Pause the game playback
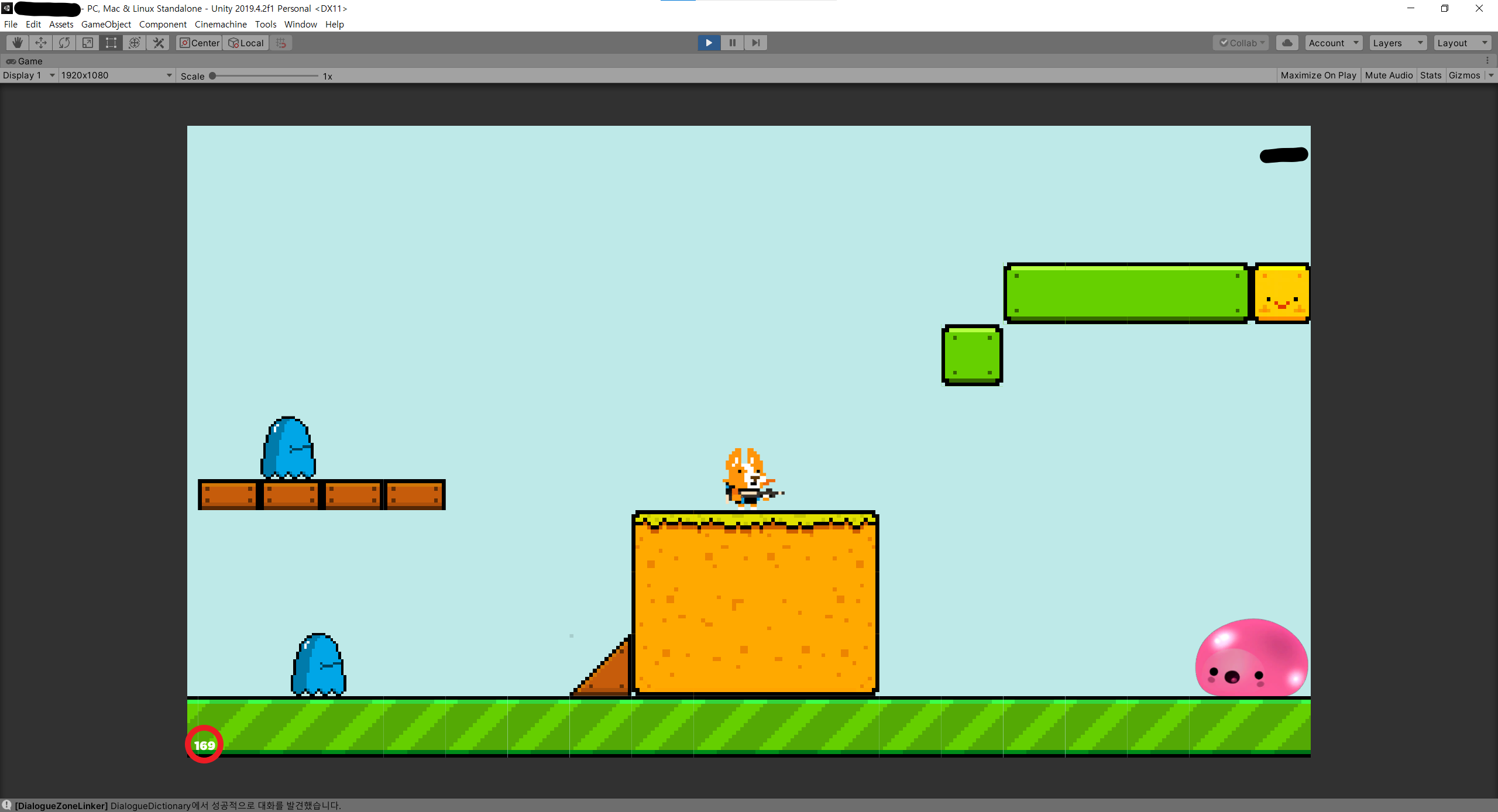 732,43
